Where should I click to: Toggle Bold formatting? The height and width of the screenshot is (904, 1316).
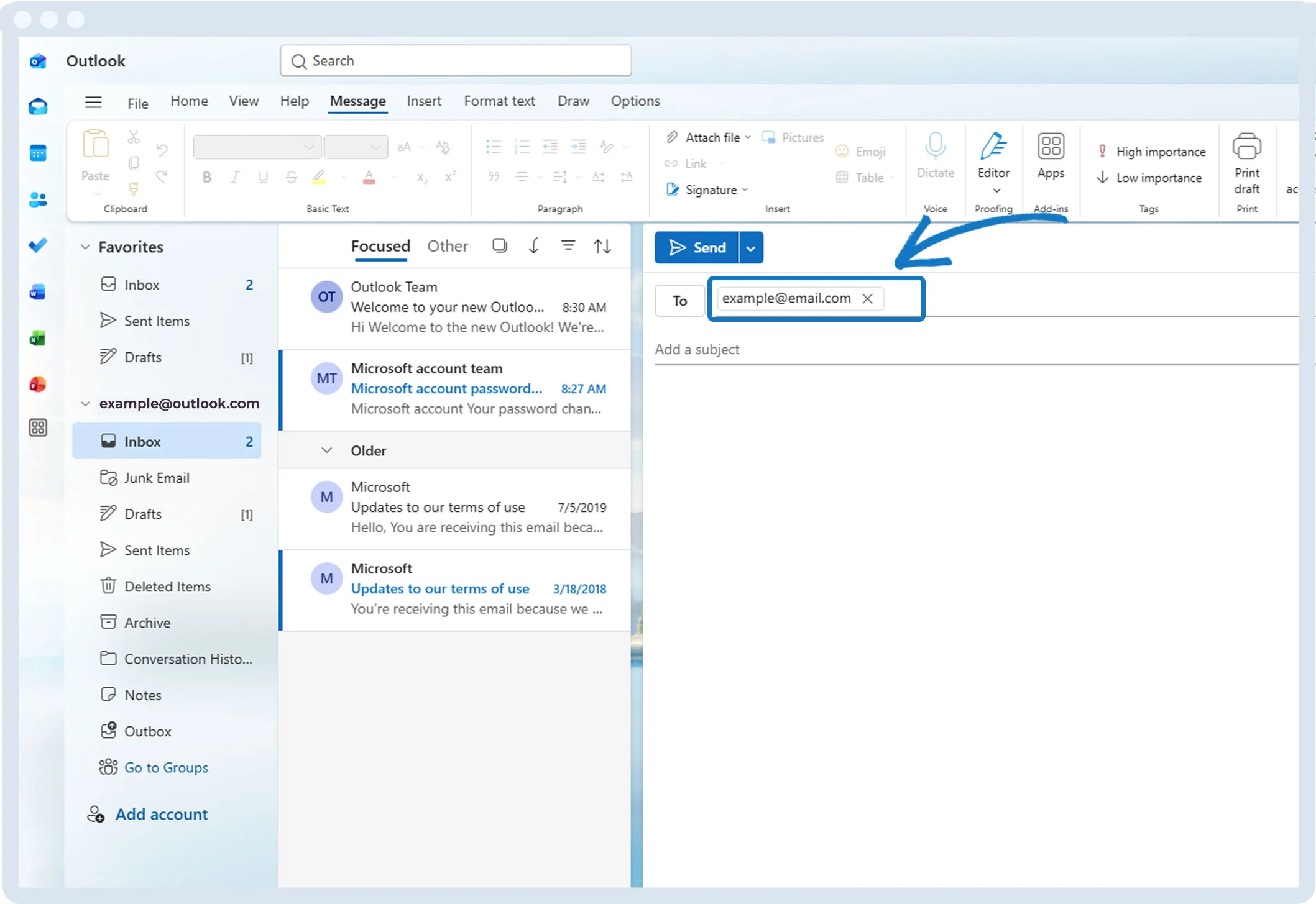[x=207, y=178]
